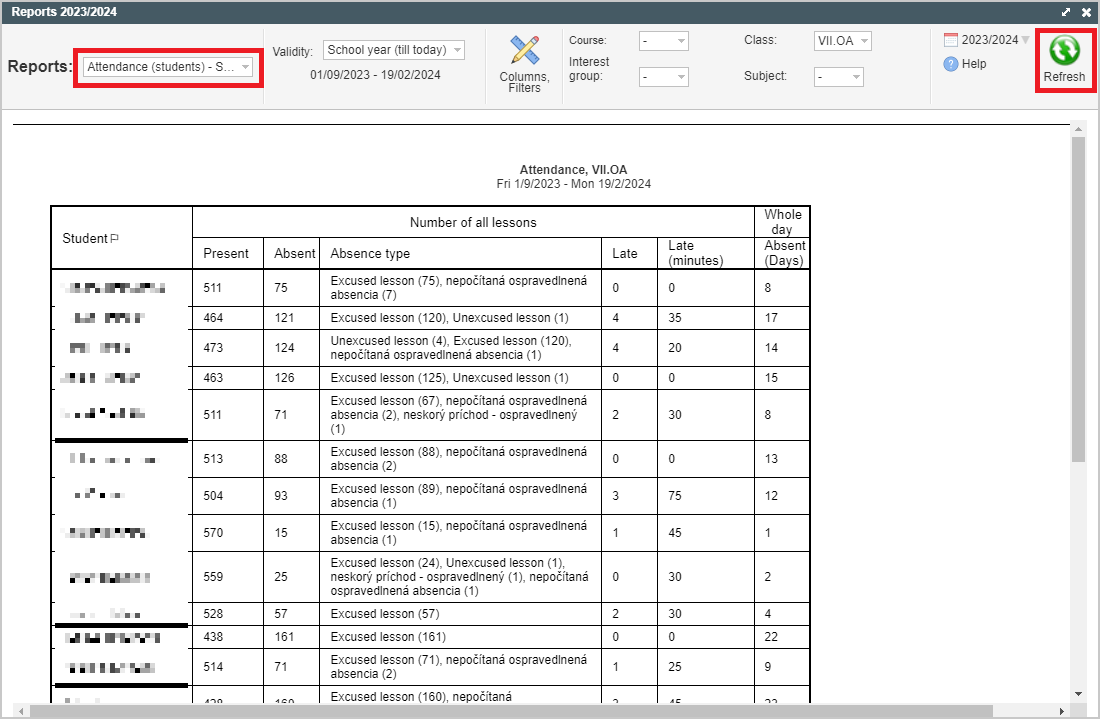This screenshot has width=1100, height=719.
Task: Select the Present value 463
Action: pos(213,378)
